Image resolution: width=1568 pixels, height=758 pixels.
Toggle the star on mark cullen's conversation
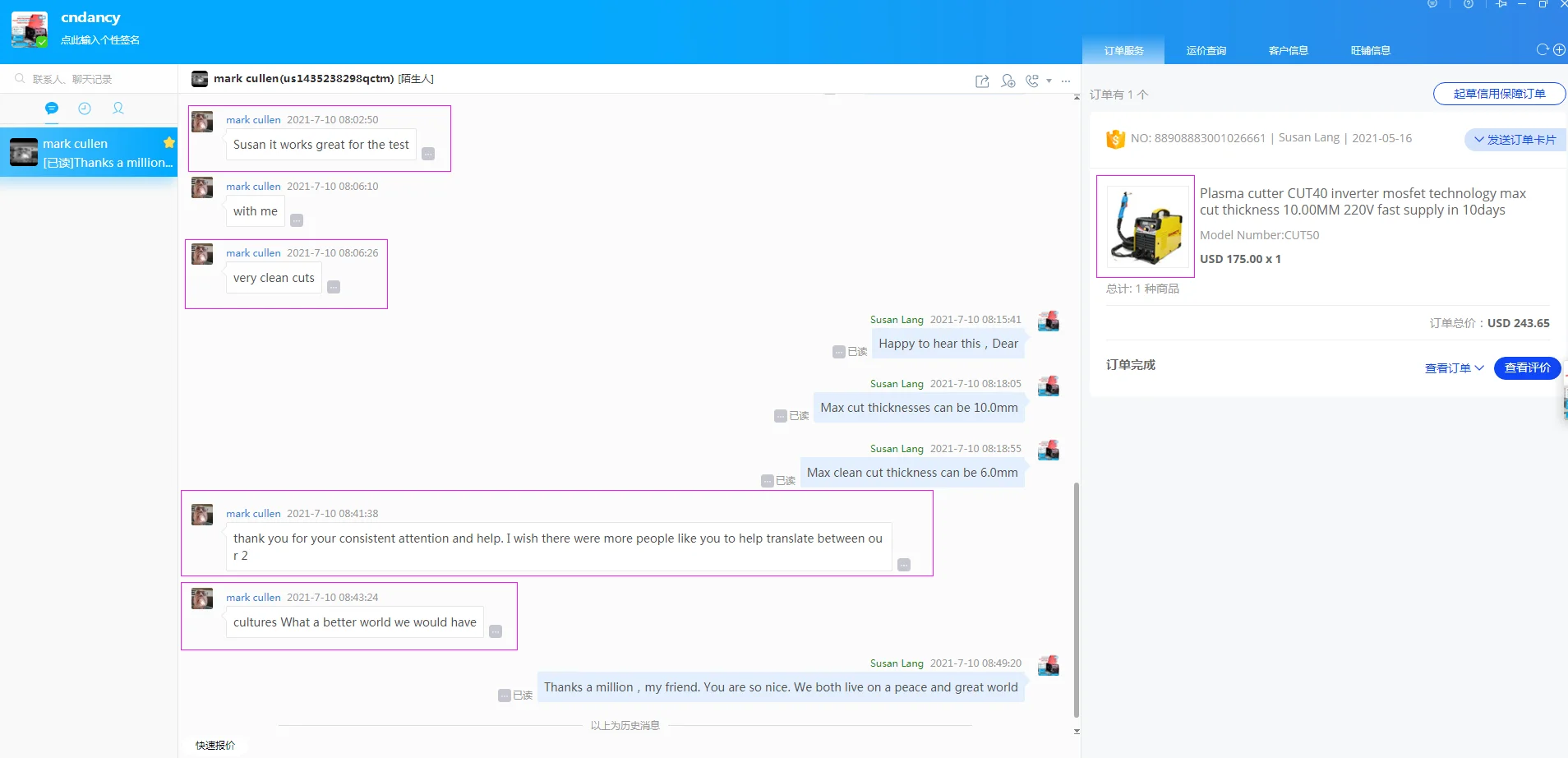[x=169, y=142]
